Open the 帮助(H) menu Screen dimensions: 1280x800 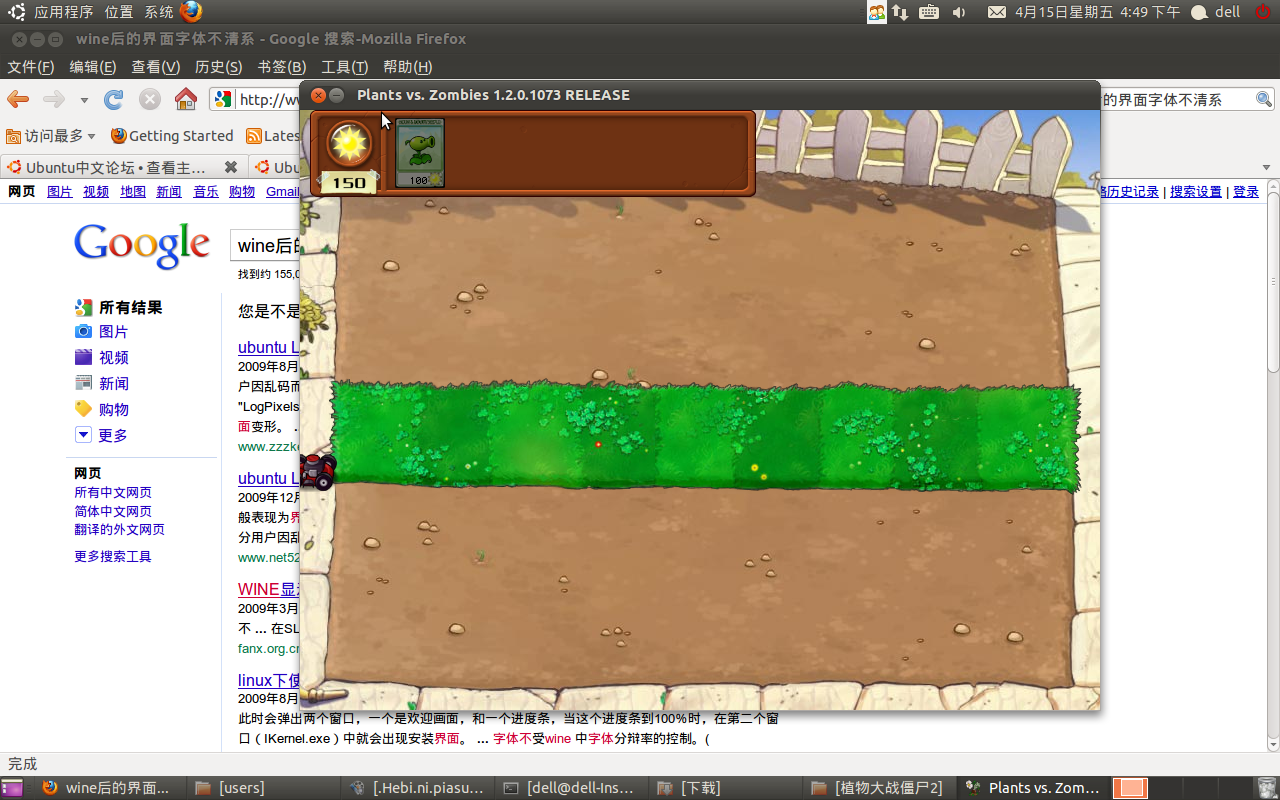(x=408, y=67)
